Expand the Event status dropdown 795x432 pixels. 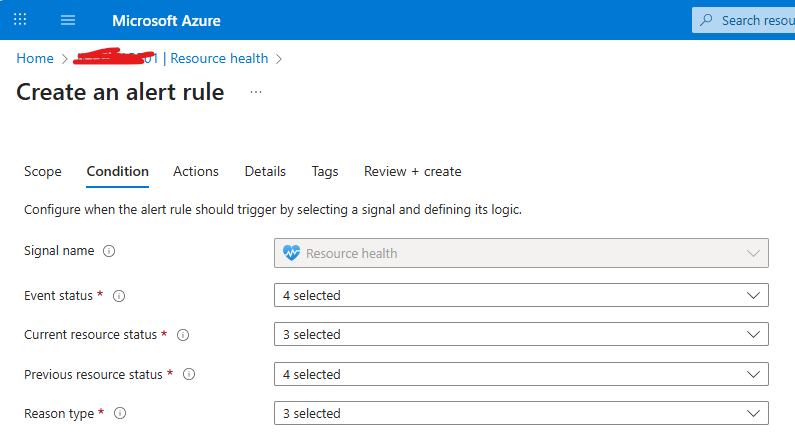click(521, 295)
